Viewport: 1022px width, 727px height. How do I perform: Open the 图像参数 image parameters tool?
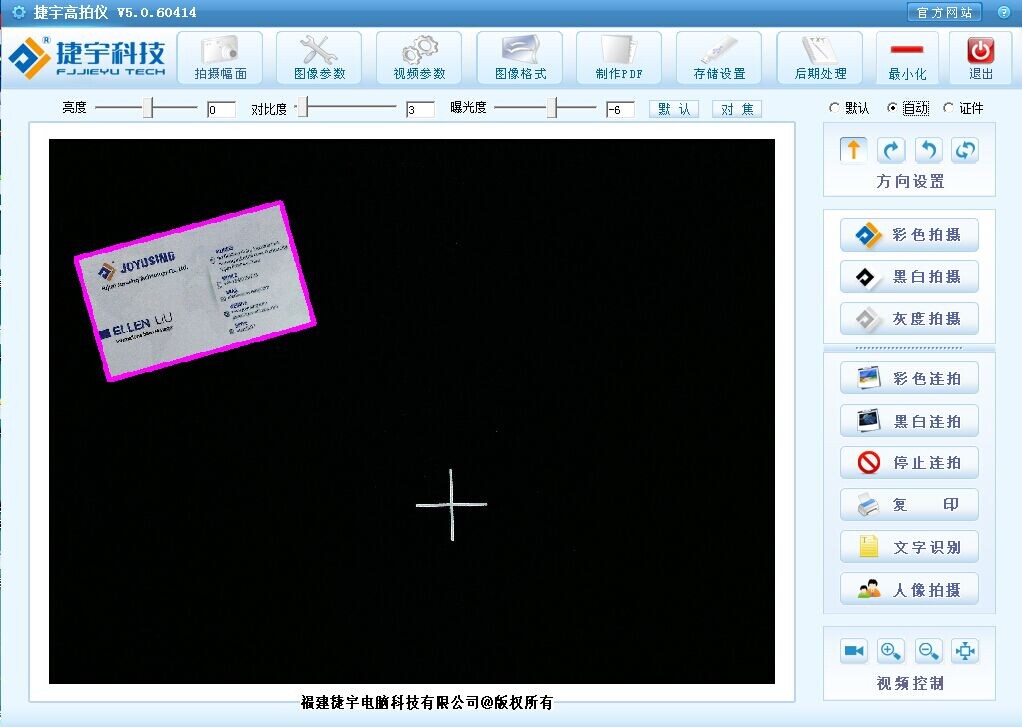coord(319,58)
